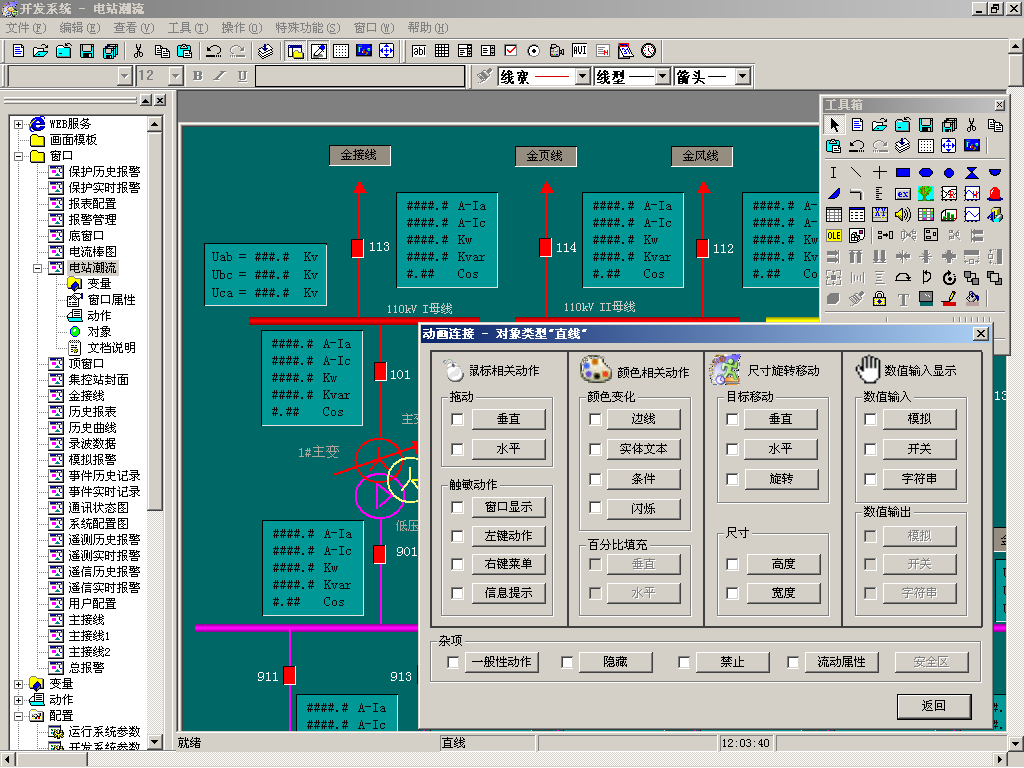Viewport: 1024px width, 768px height.
Task: Click the undo arrow in main toolbar
Action: tap(214, 51)
